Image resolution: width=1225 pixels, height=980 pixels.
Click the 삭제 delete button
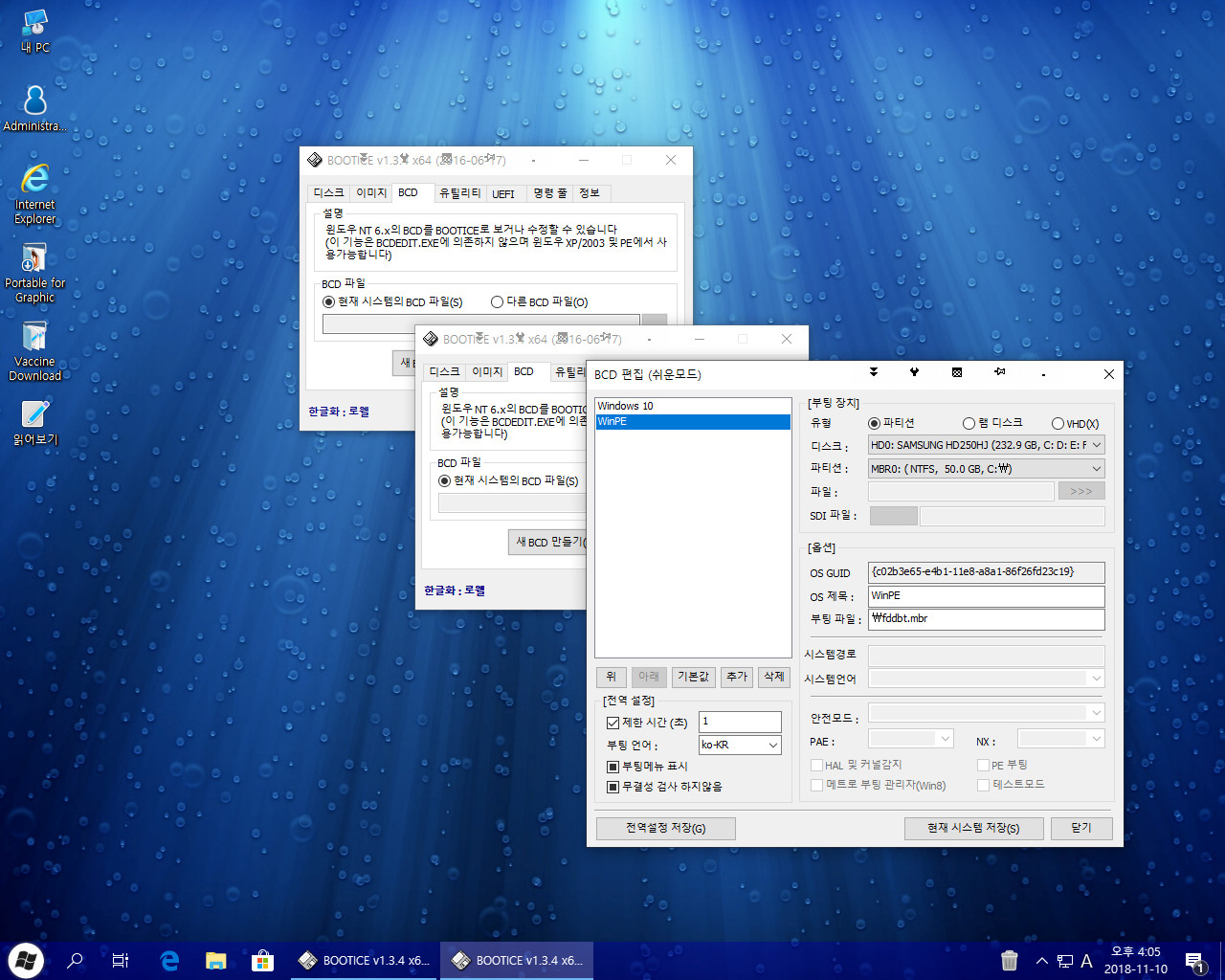point(774,677)
